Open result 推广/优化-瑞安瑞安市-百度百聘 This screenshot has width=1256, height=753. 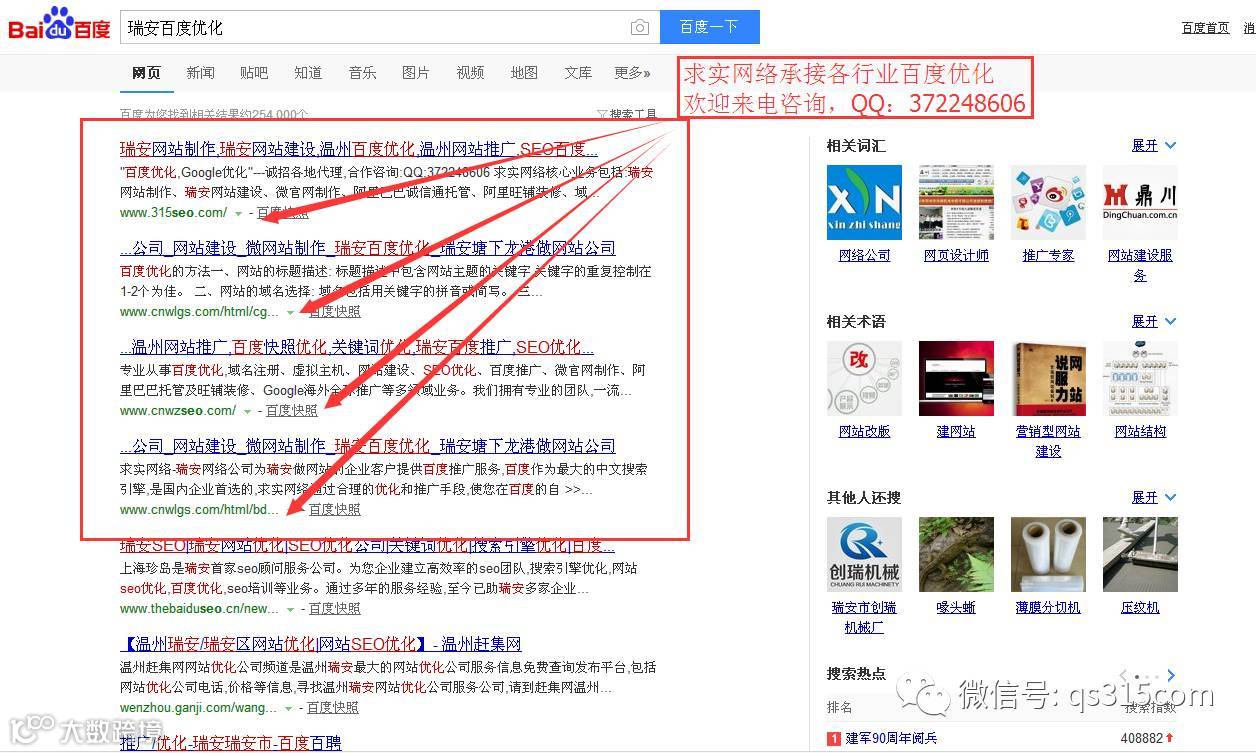click(230, 743)
